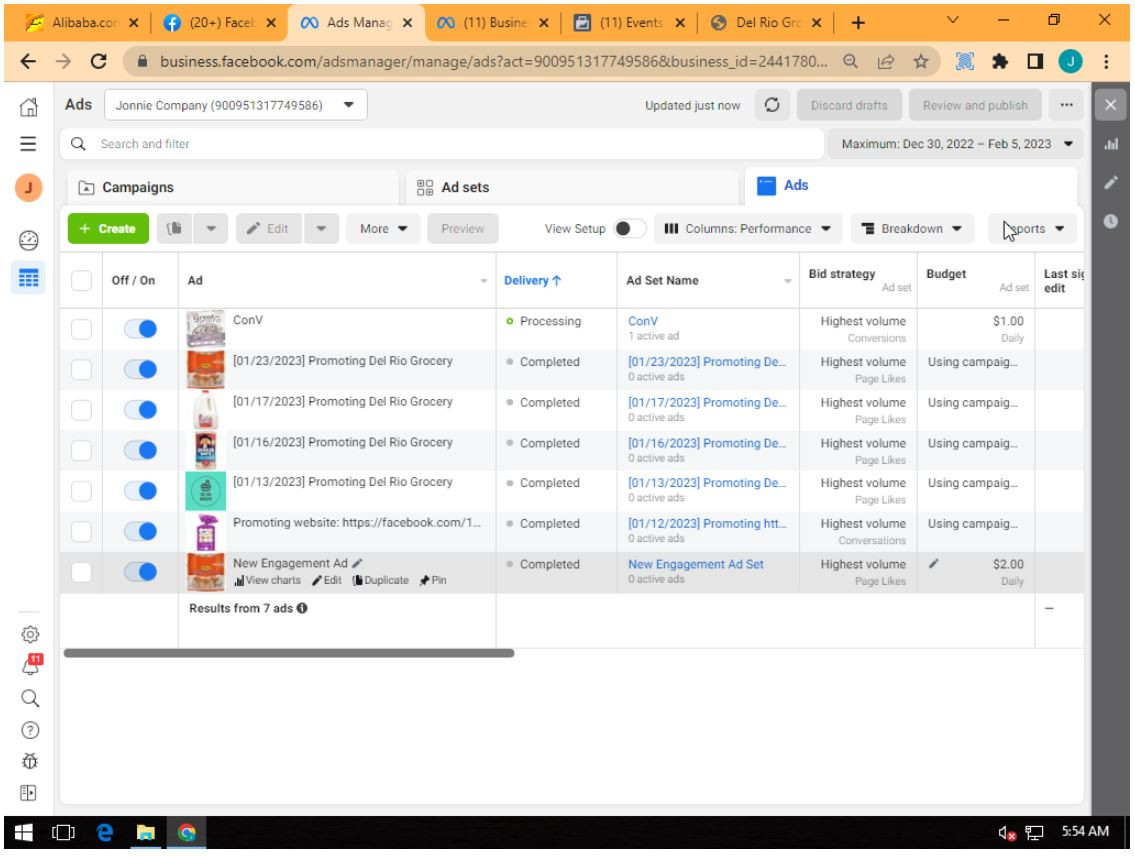Viewport: 1135px width, 856px height.
Task: Open notifications bell with 11 badge
Action: coord(30,665)
